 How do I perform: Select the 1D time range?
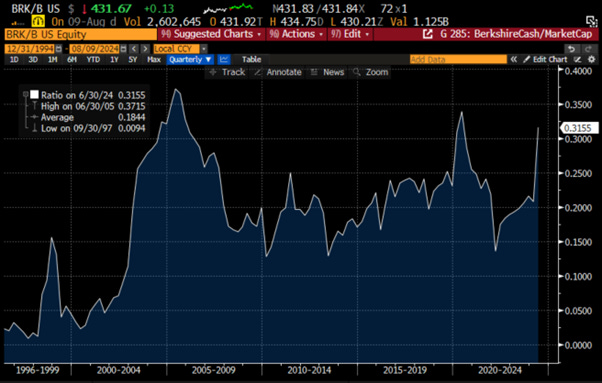pyautogui.click(x=14, y=59)
